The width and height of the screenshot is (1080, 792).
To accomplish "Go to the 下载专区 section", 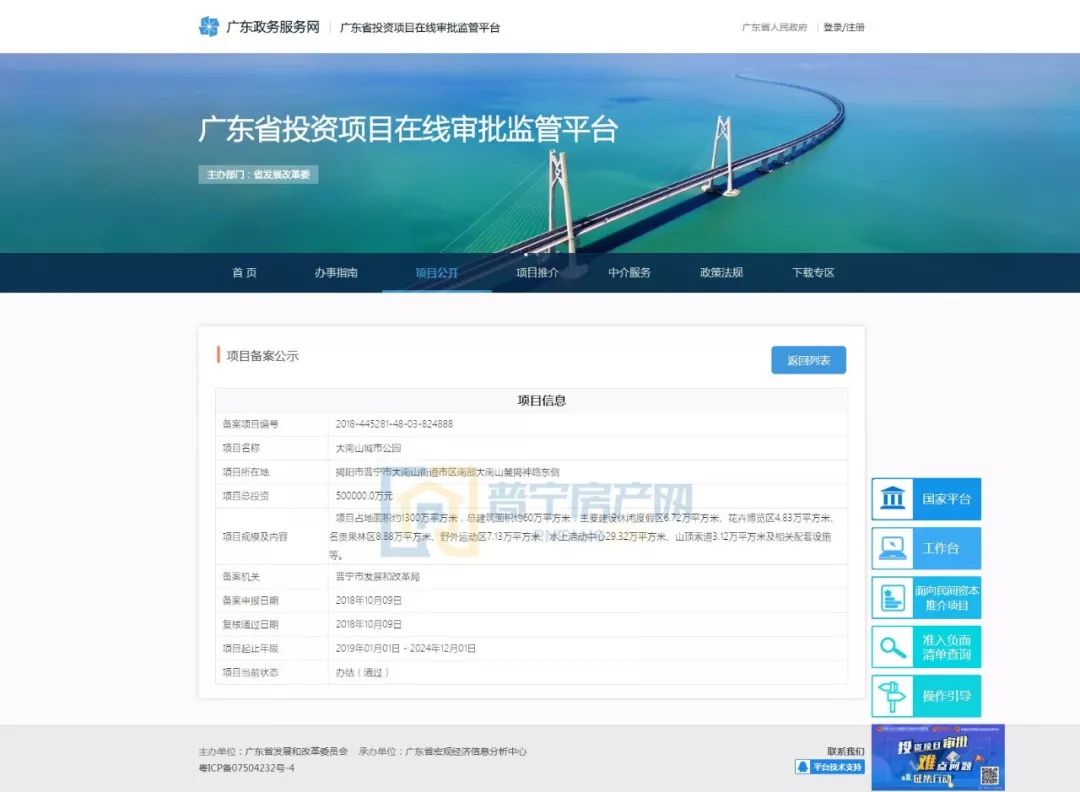I will coord(813,273).
